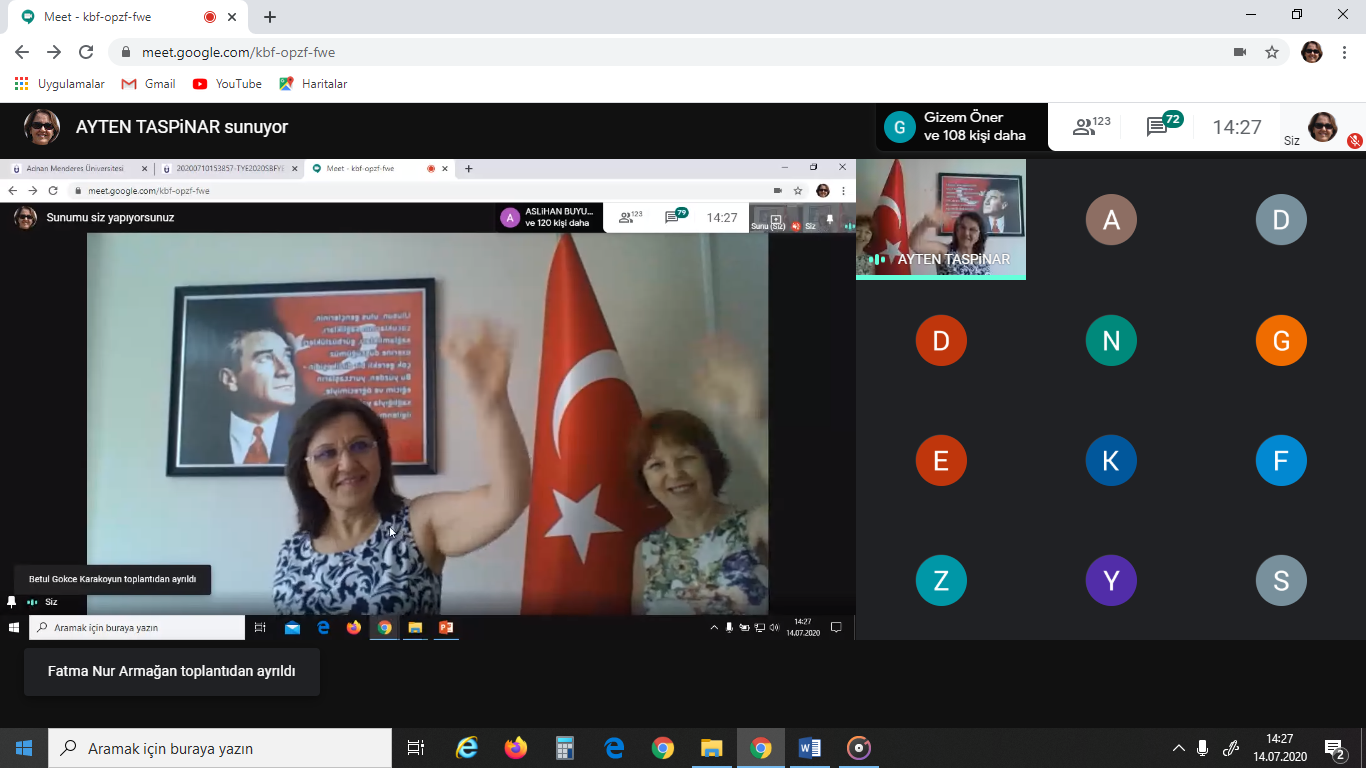The image size is (1366, 768).
Task: Toggle your muted self-view tile labeled Siz
Action: 1322,128
